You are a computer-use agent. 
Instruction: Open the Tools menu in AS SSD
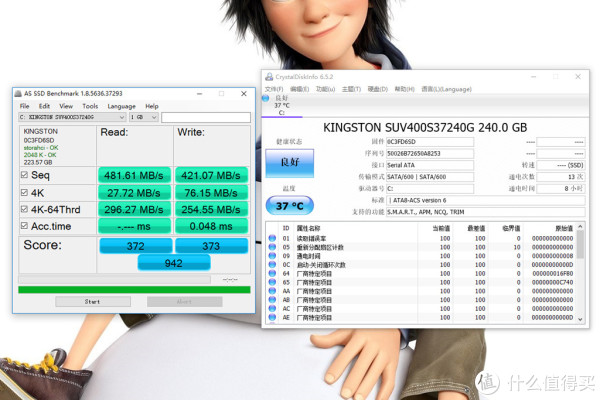[90, 106]
